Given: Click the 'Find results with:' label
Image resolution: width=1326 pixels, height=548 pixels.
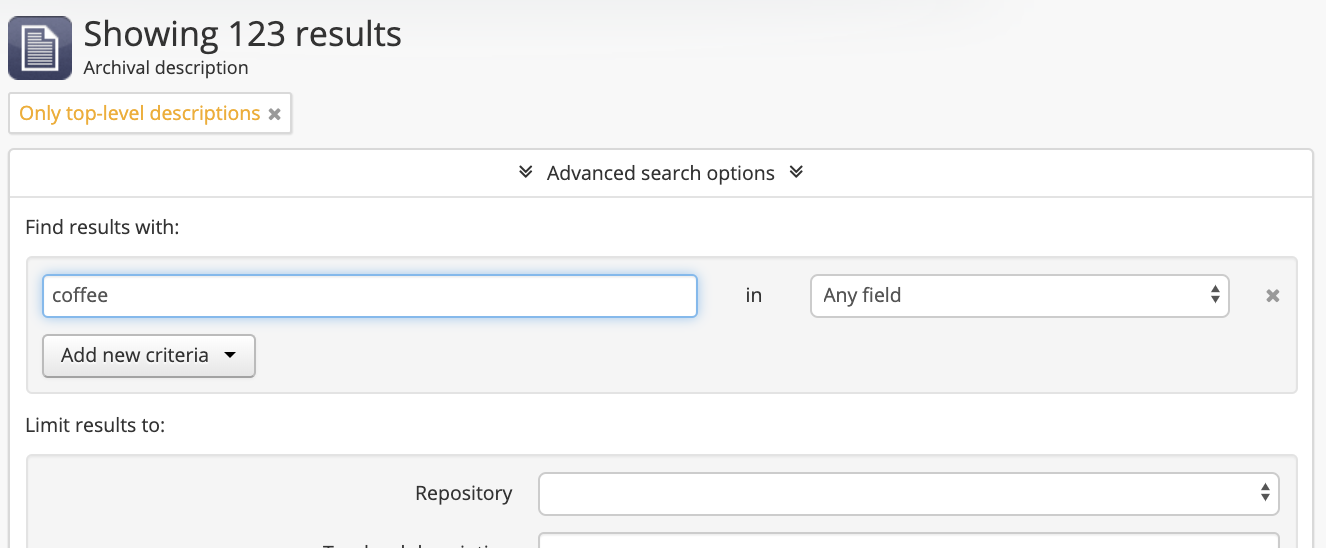Looking at the screenshot, I should (x=102, y=227).
